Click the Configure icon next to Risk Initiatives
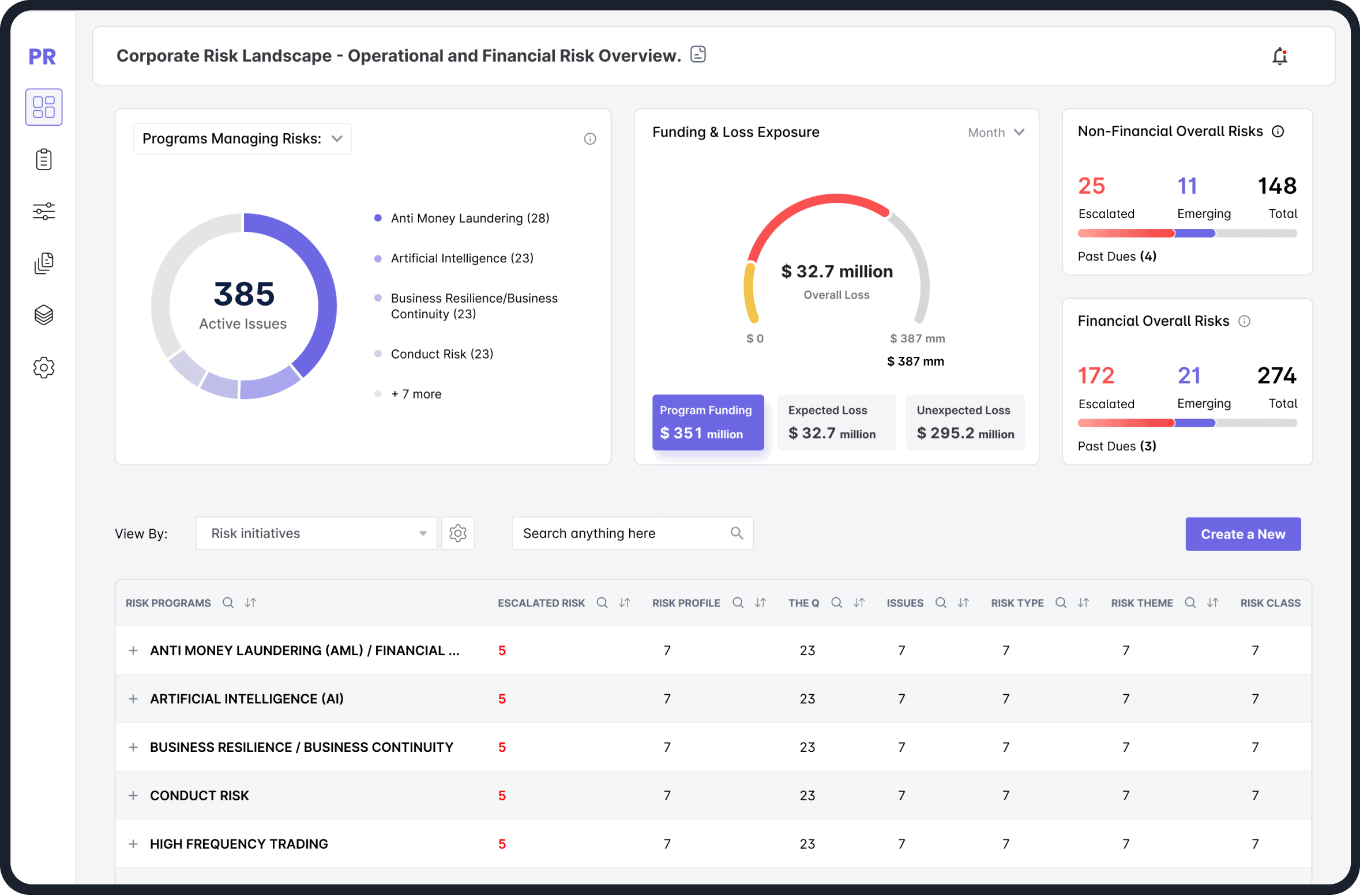The height and width of the screenshot is (896, 1360). 458,533
